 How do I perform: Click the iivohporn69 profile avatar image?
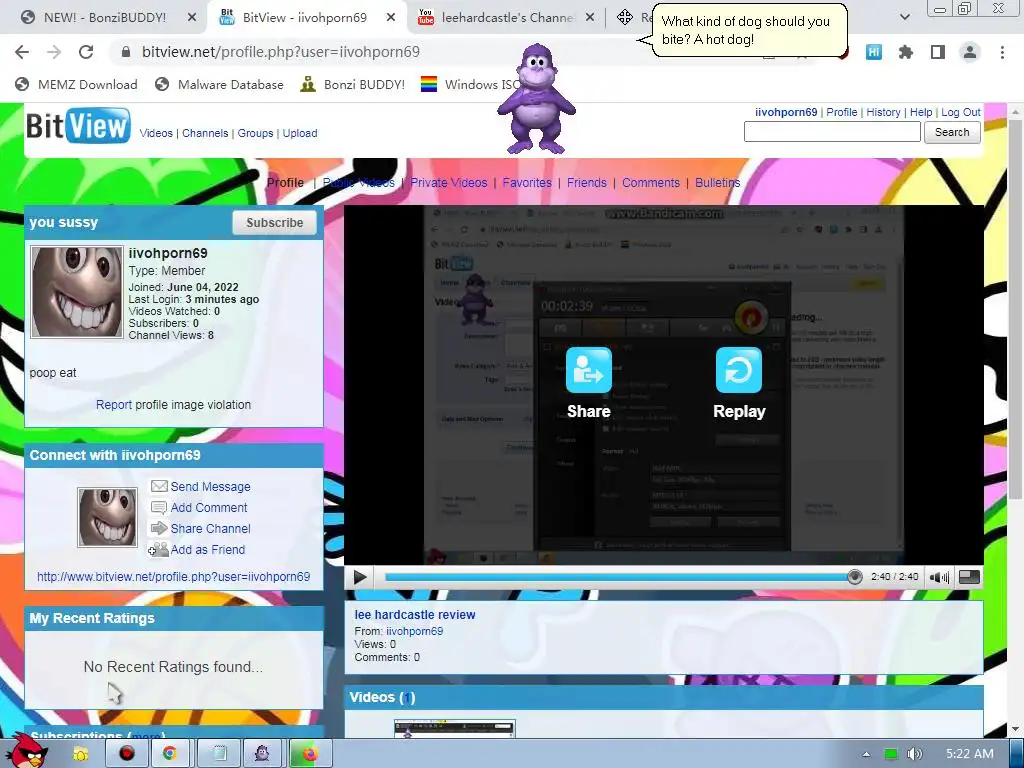[x=77, y=292]
